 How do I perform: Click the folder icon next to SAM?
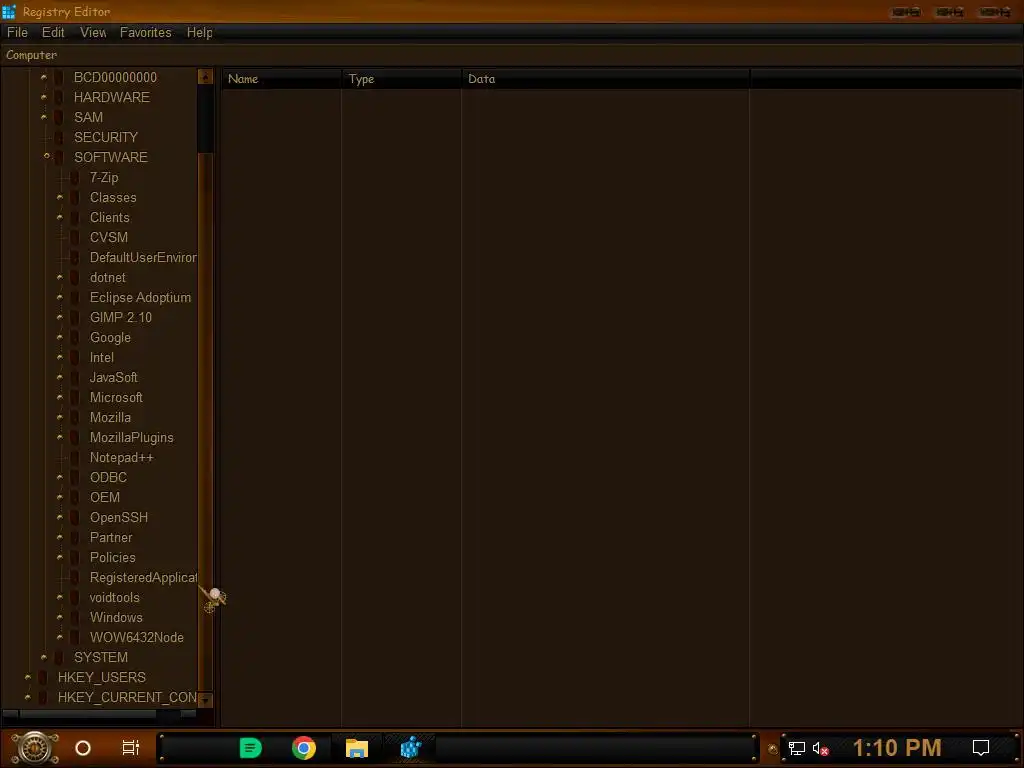point(59,118)
